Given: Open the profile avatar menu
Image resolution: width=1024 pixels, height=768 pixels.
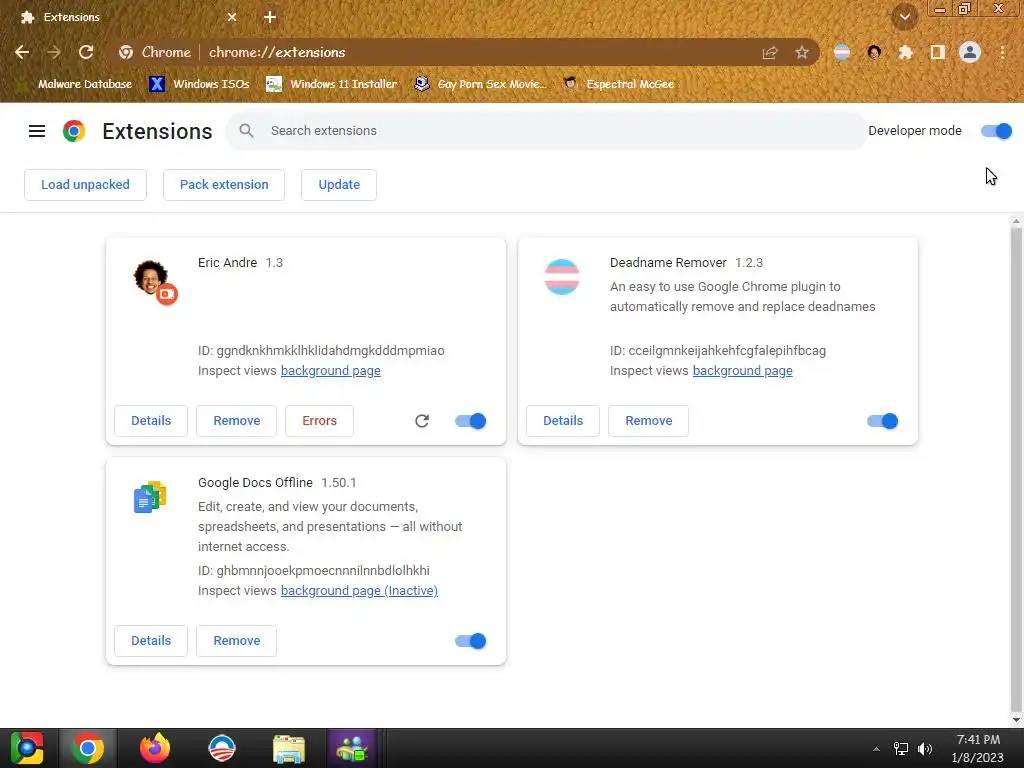Looking at the screenshot, I should click(x=970, y=52).
